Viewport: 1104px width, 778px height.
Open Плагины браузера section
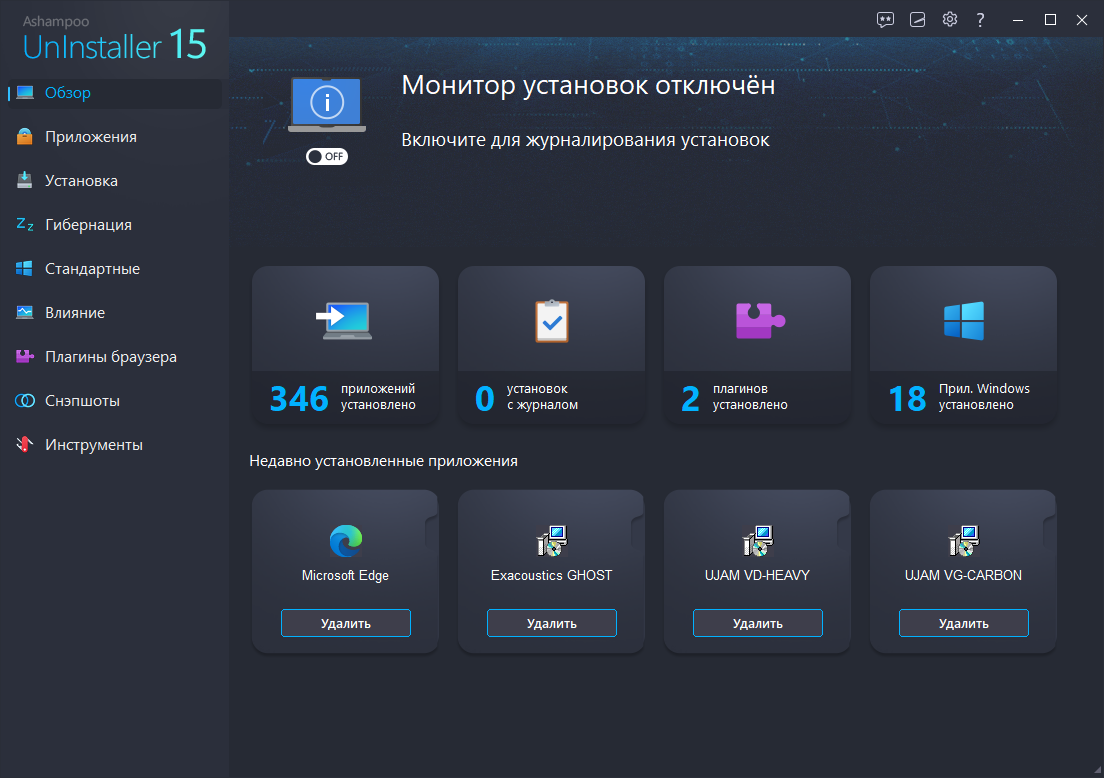pyautogui.click(x=114, y=357)
